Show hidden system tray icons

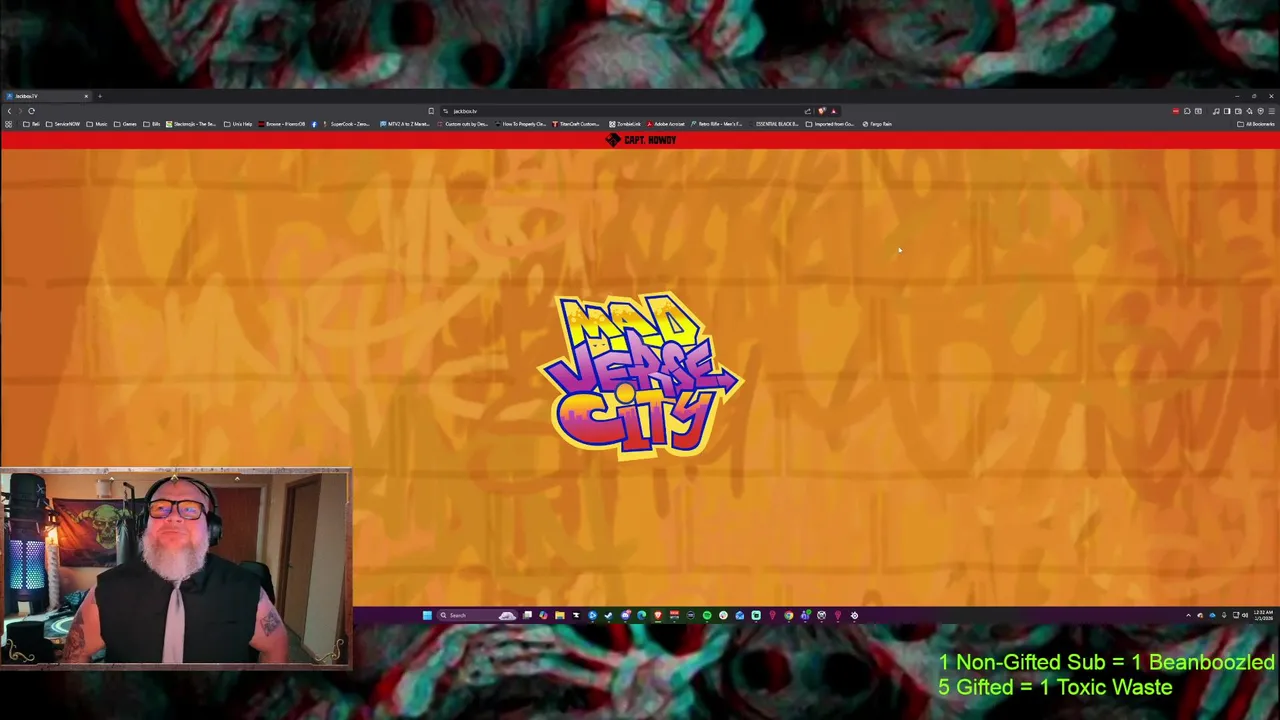click(1188, 615)
